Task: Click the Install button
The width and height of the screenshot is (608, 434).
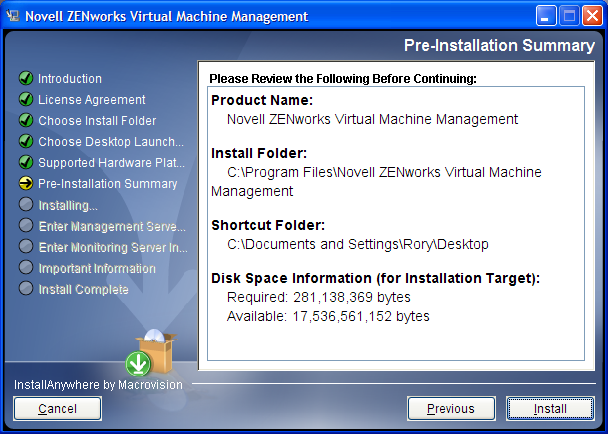Action: pos(550,408)
